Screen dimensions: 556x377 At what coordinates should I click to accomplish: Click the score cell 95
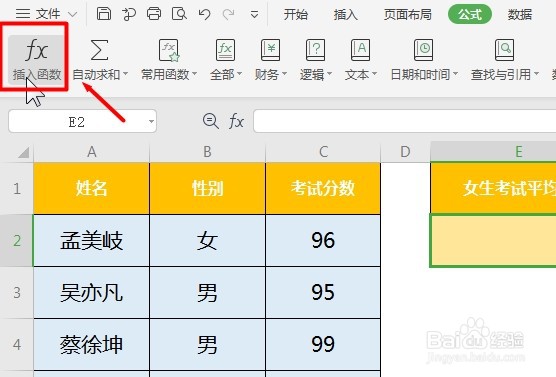point(323,293)
